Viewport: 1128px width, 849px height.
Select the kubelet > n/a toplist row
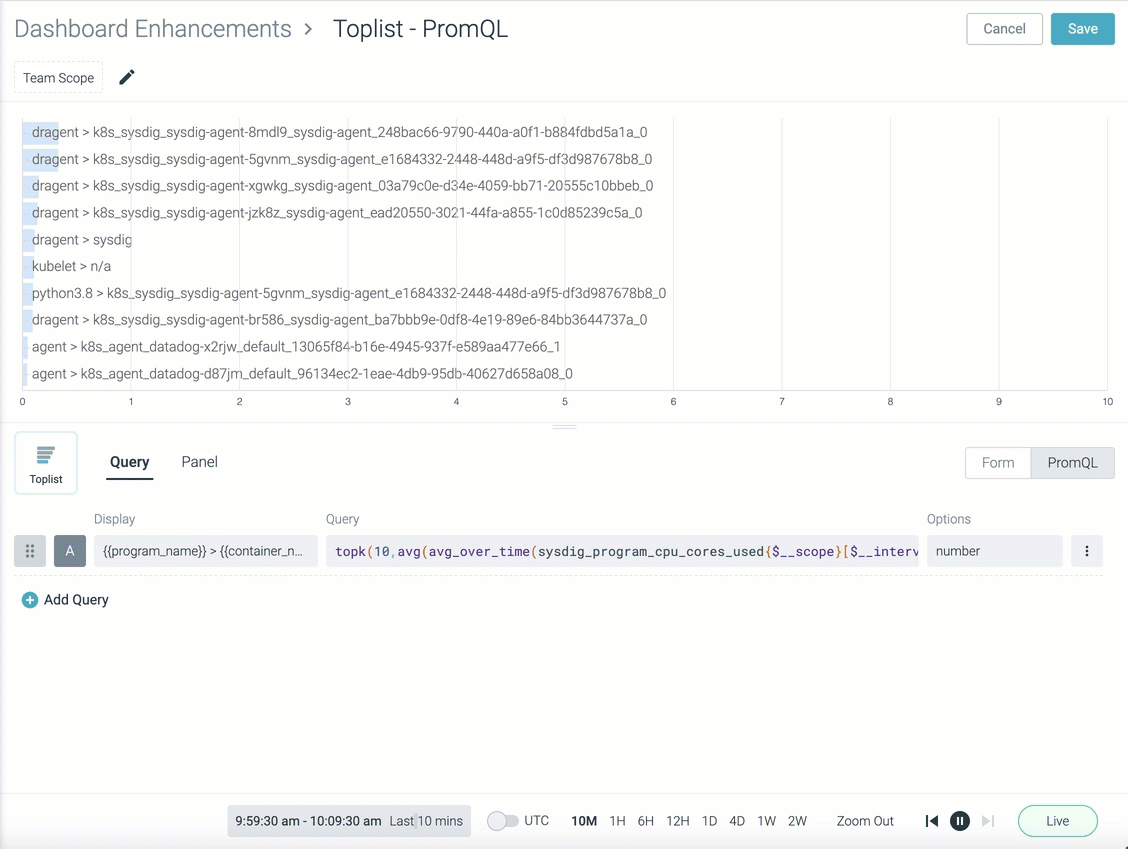71,266
